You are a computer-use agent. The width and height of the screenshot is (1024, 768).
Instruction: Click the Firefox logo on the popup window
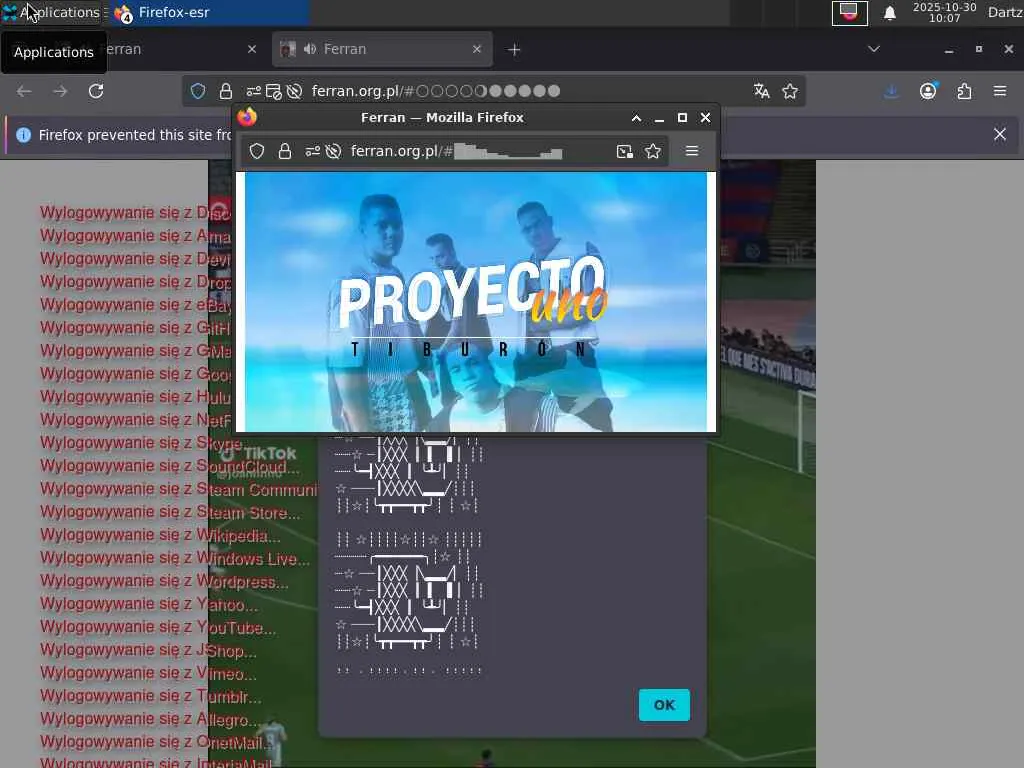click(x=247, y=117)
